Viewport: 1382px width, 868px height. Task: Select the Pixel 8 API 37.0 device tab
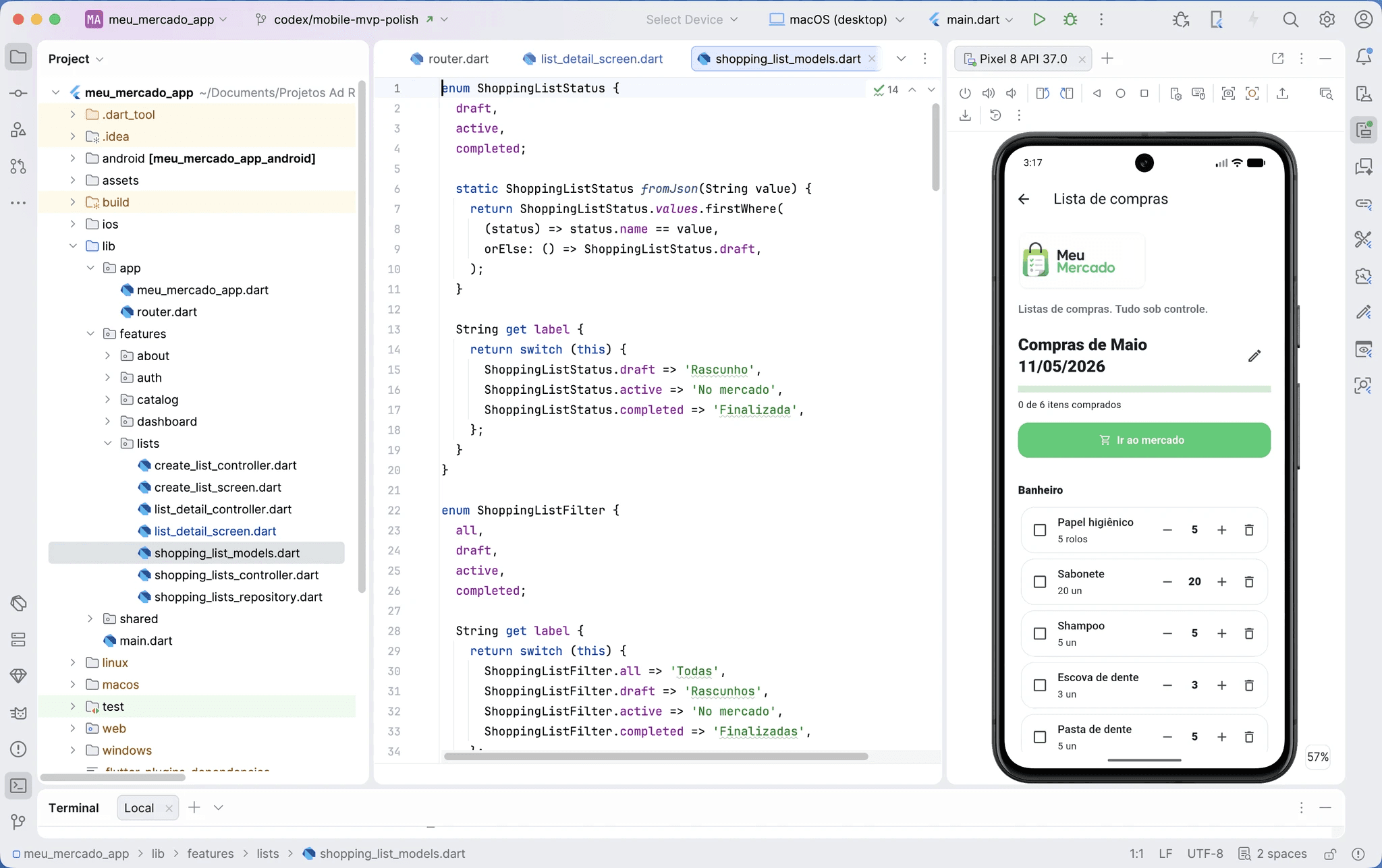point(1023,59)
